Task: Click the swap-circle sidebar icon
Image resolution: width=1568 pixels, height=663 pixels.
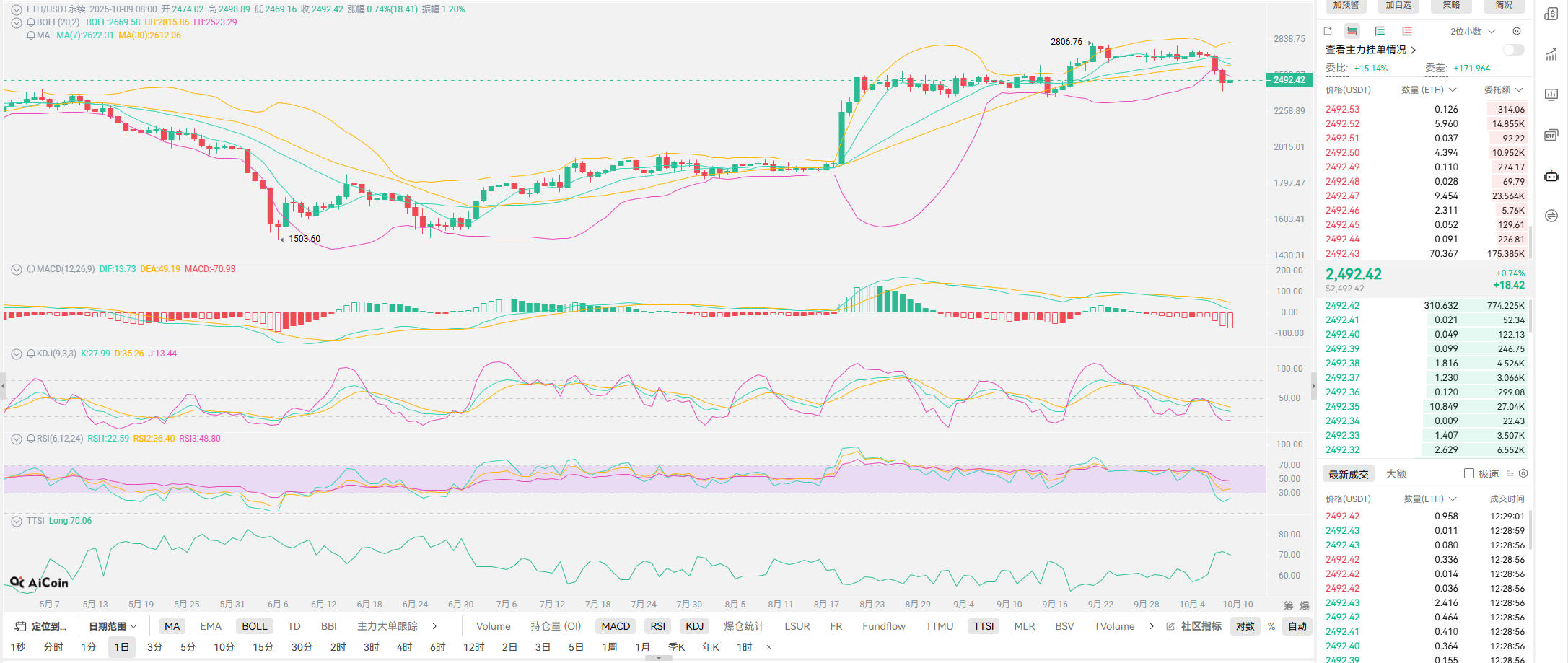Action: click(x=1551, y=216)
